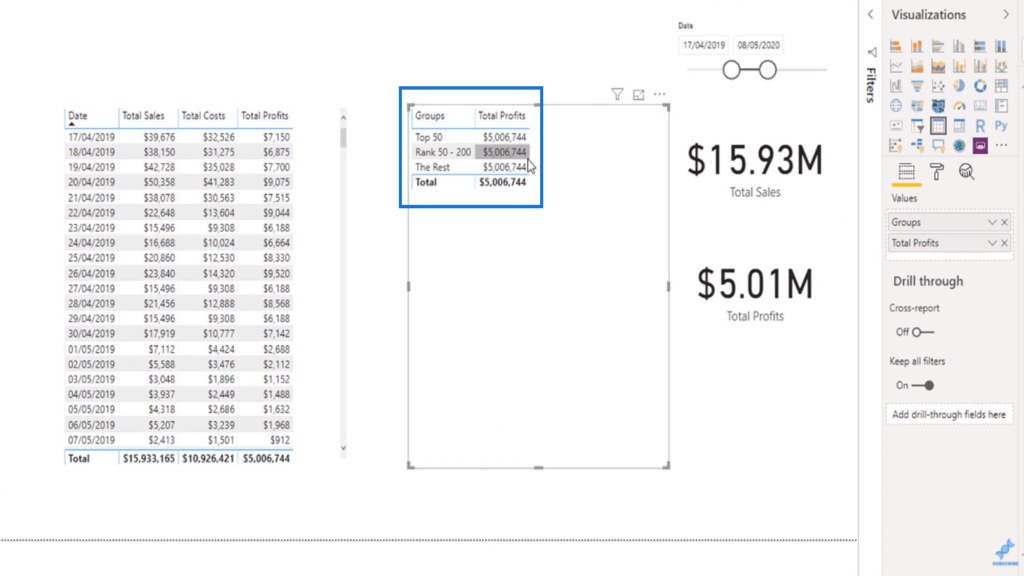Image resolution: width=1024 pixels, height=576 pixels.
Task: Sort by the Total Sales column header
Action: 143,116
